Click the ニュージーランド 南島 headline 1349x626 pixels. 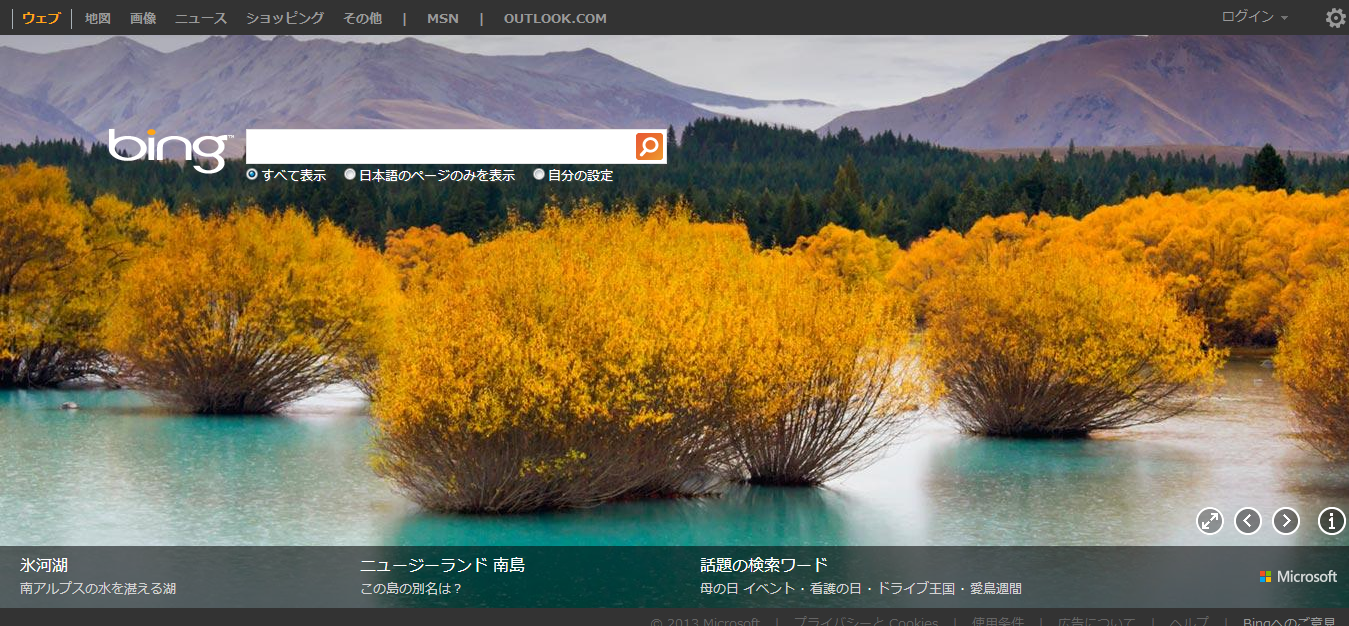442,565
